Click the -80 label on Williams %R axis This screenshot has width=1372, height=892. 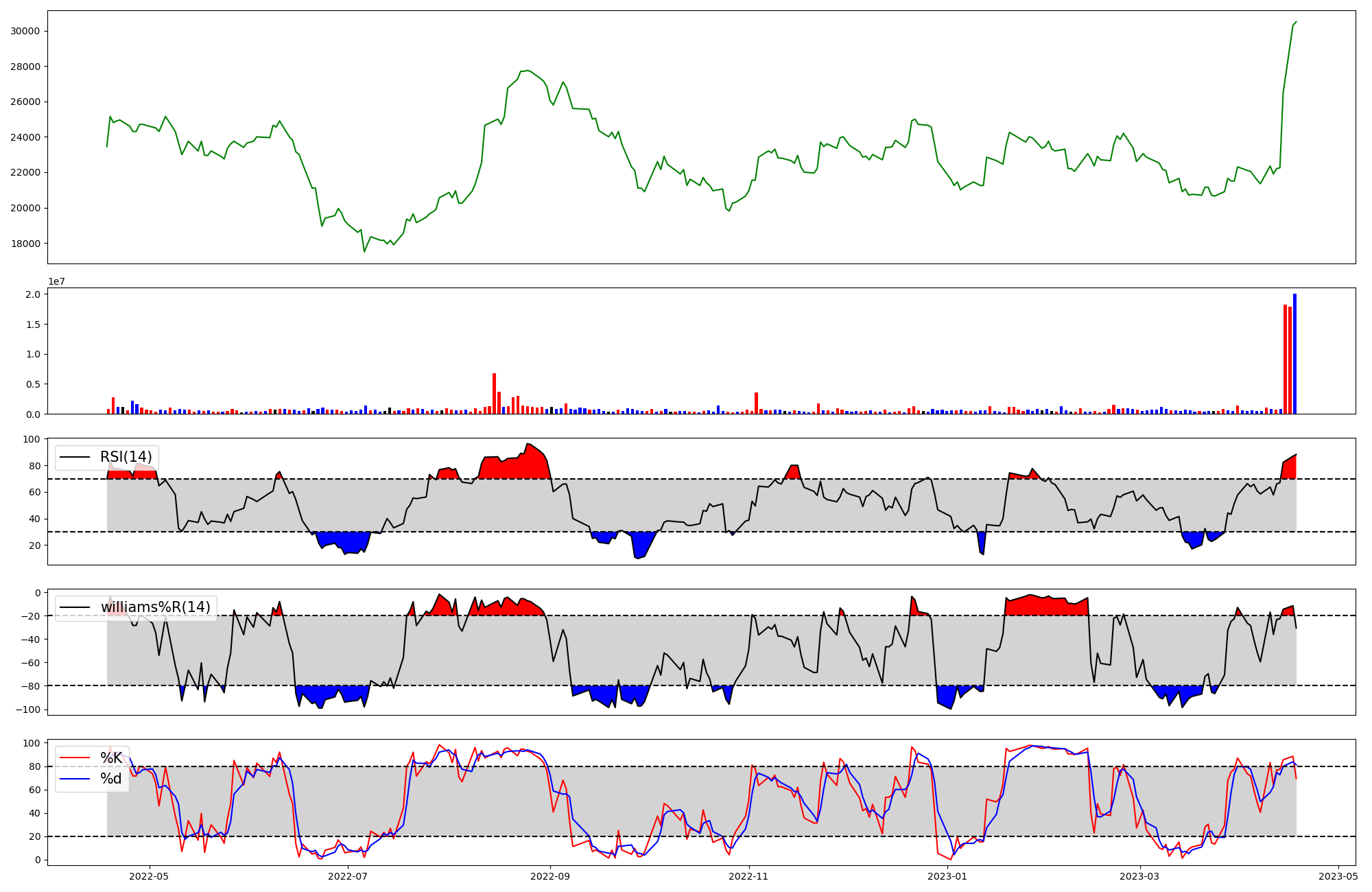tap(31, 686)
